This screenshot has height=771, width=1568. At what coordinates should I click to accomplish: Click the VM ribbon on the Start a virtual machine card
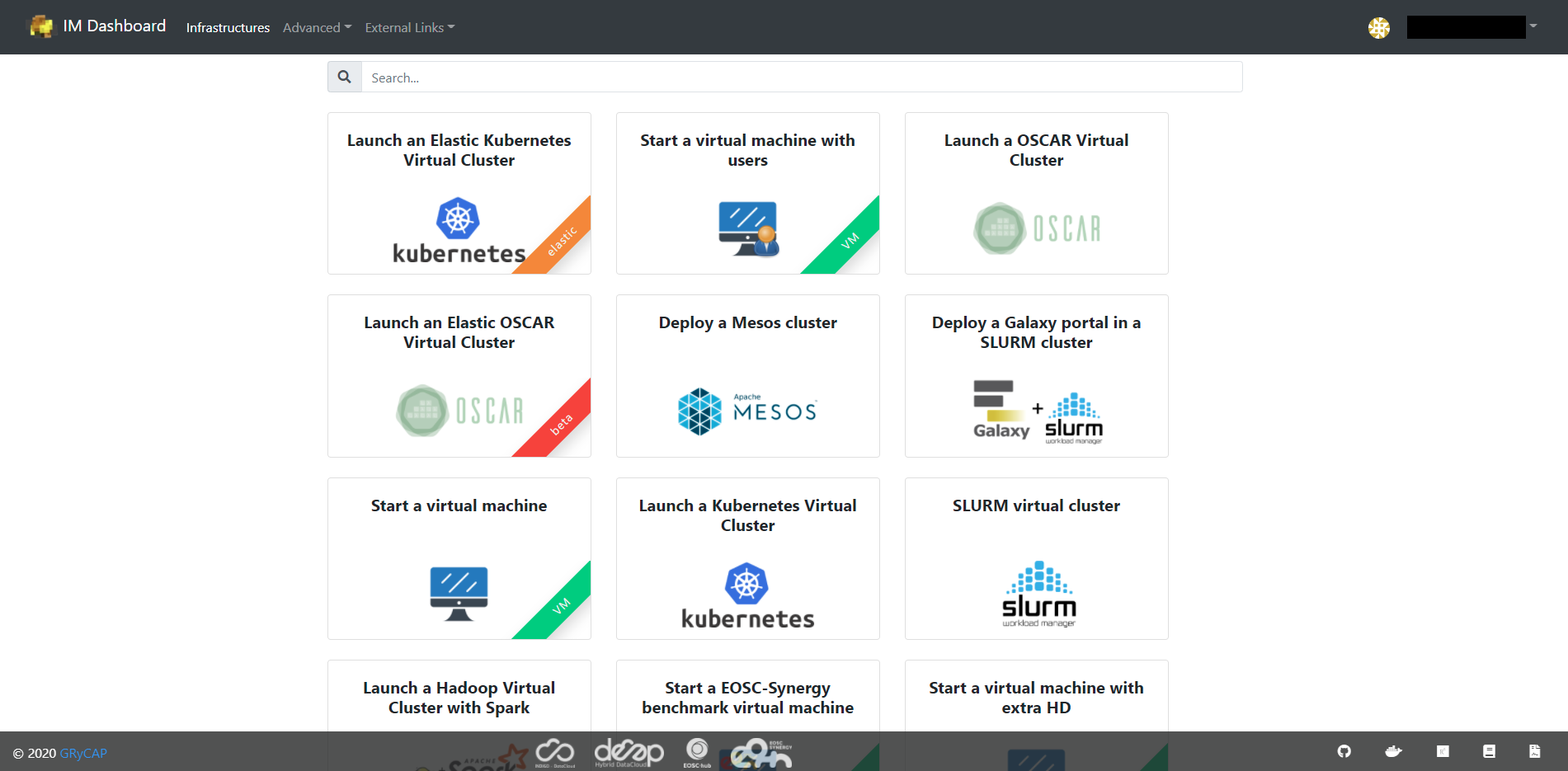[561, 606]
